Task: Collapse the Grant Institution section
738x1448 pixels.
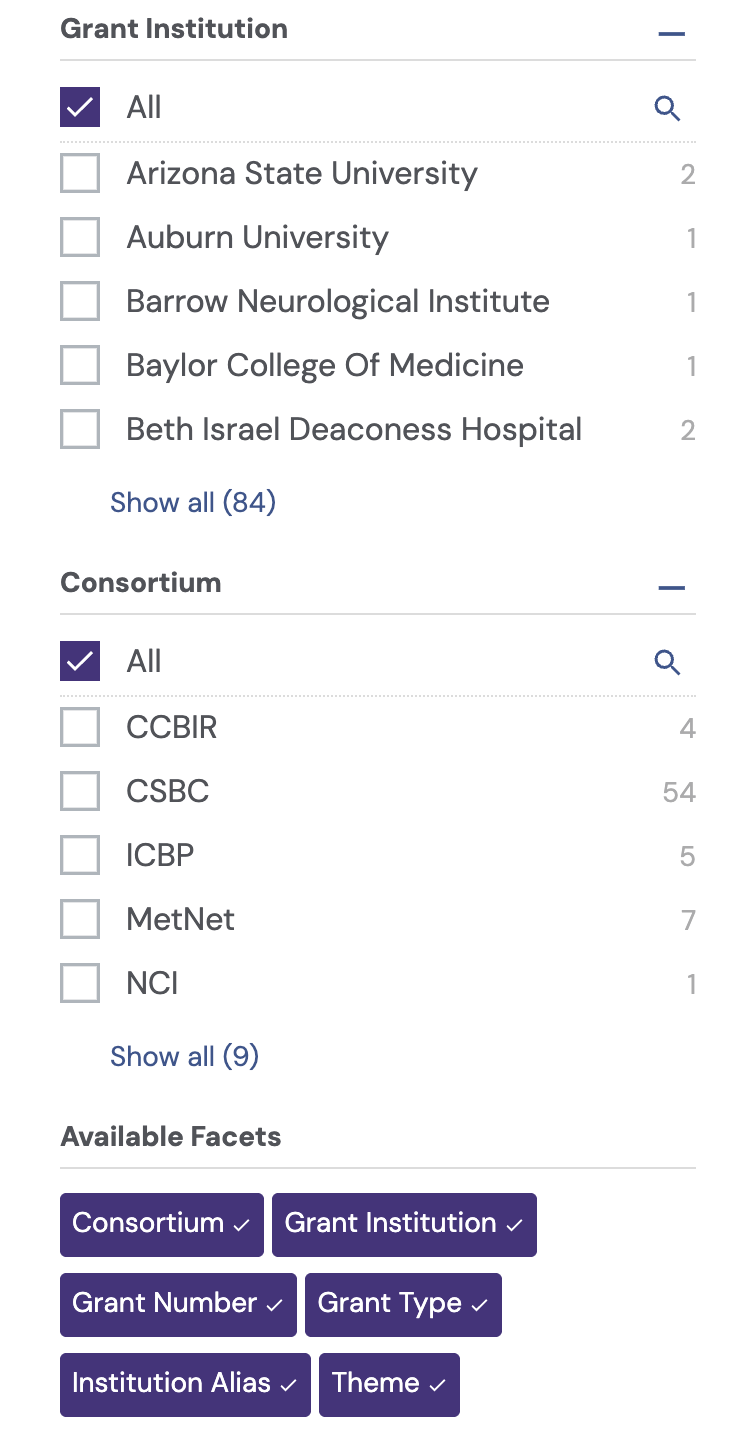Action: pyautogui.click(x=672, y=33)
